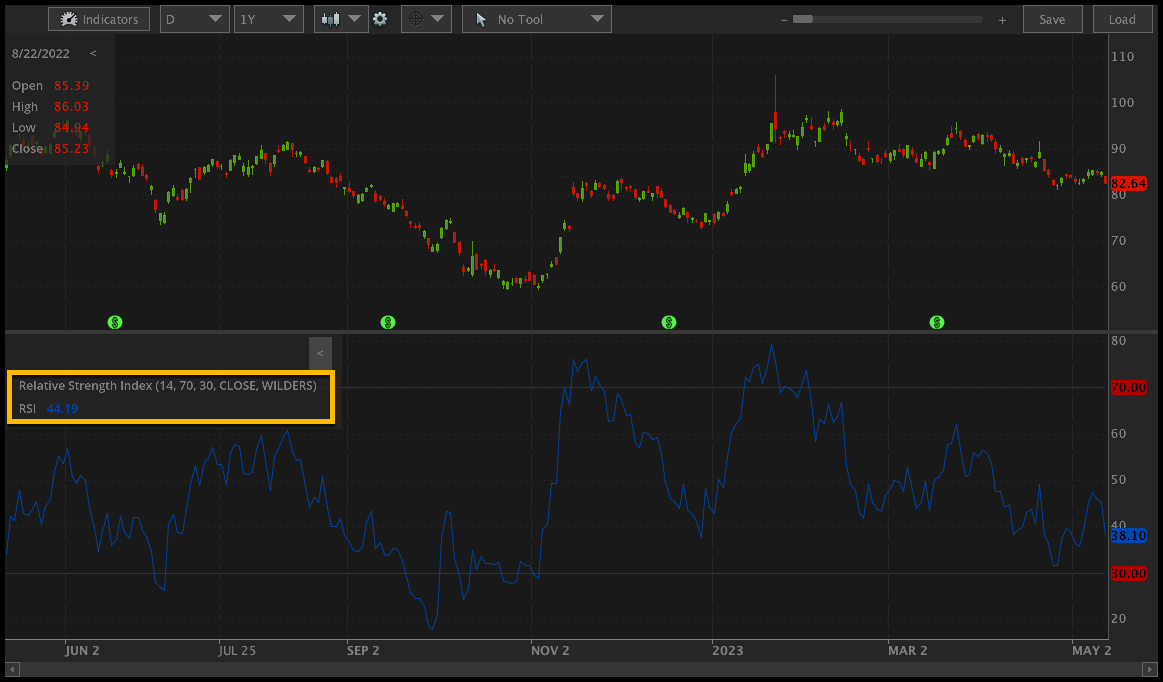1163x682 pixels.
Task: Click the dividend marker near the 2023 label
Action: 668,322
